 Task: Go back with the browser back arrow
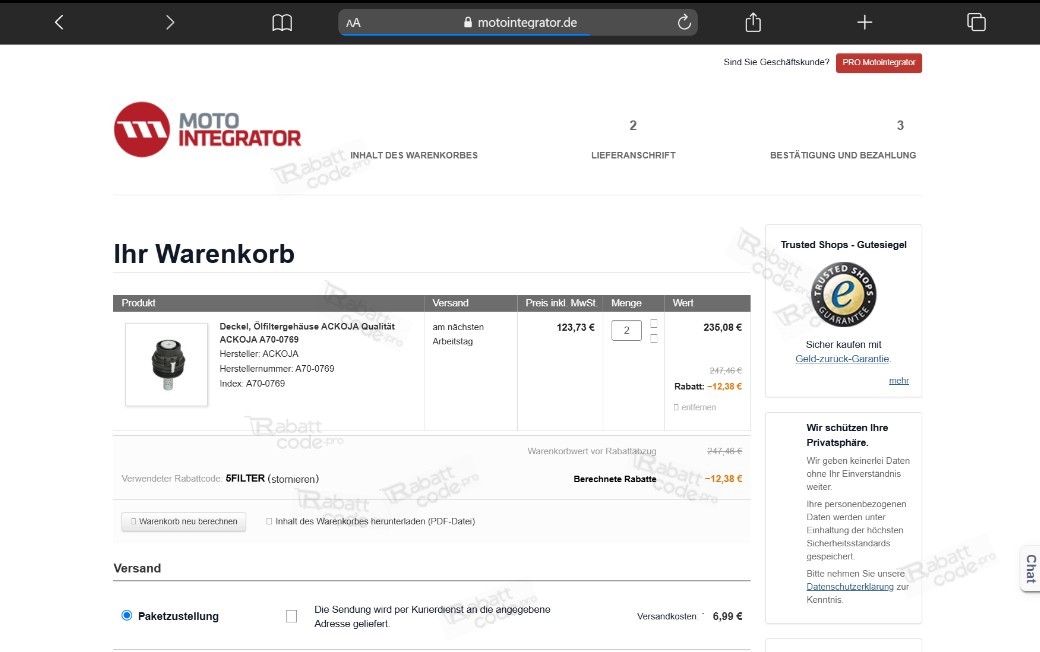59,23
